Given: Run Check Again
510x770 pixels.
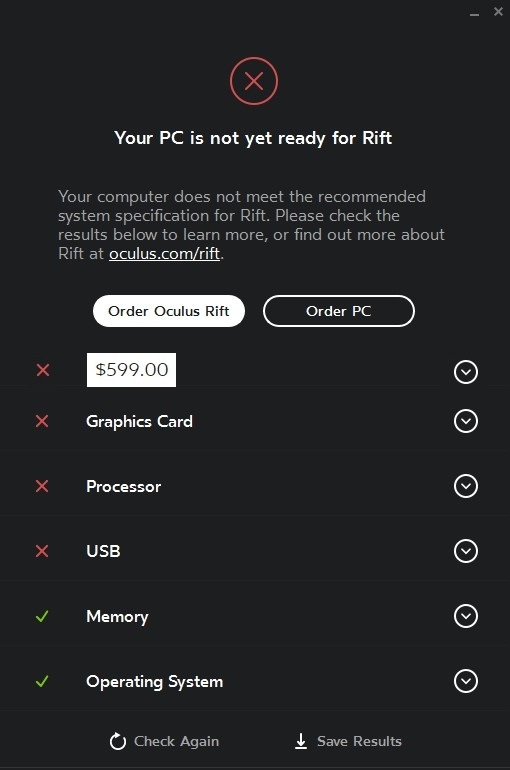Looking at the screenshot, I should pos(164,741).
